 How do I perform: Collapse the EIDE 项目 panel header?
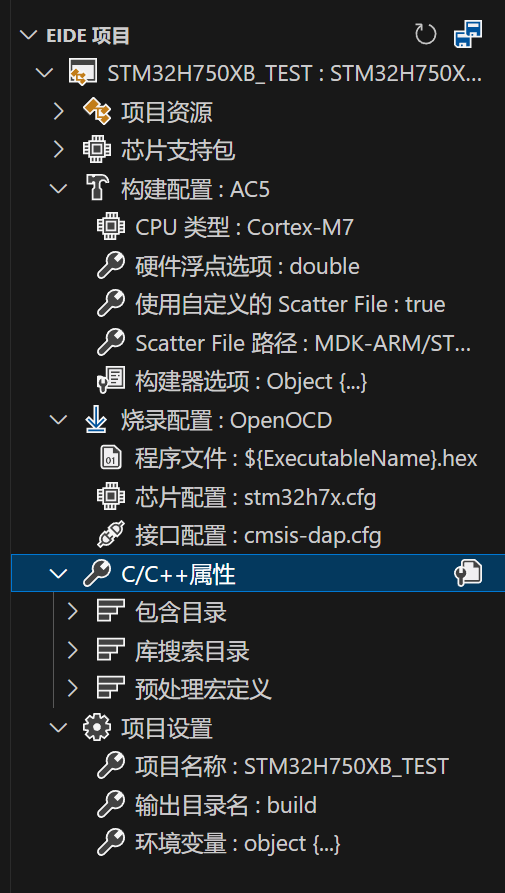(x=27, y=35)
